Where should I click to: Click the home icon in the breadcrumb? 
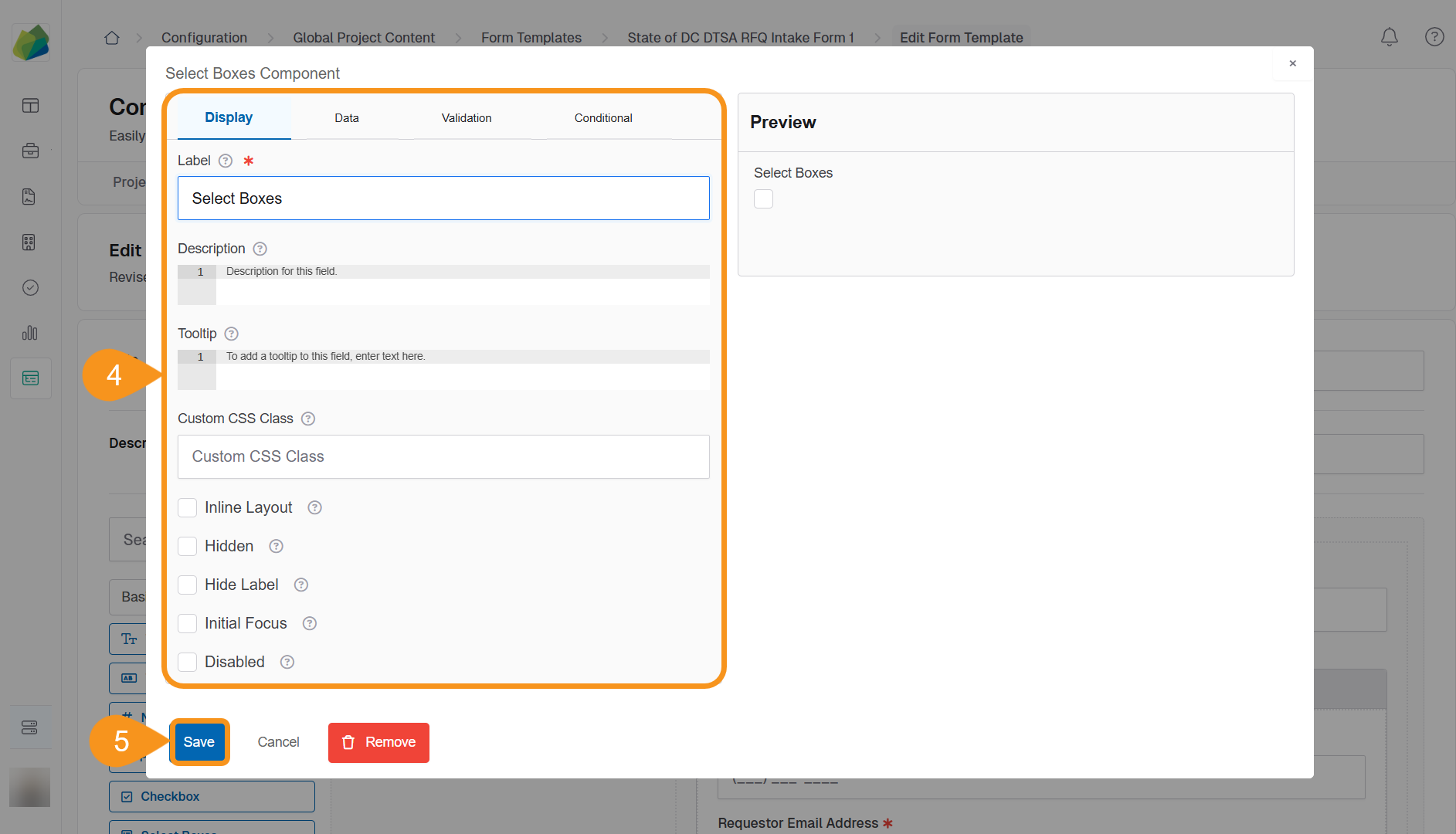coord(111,37)
